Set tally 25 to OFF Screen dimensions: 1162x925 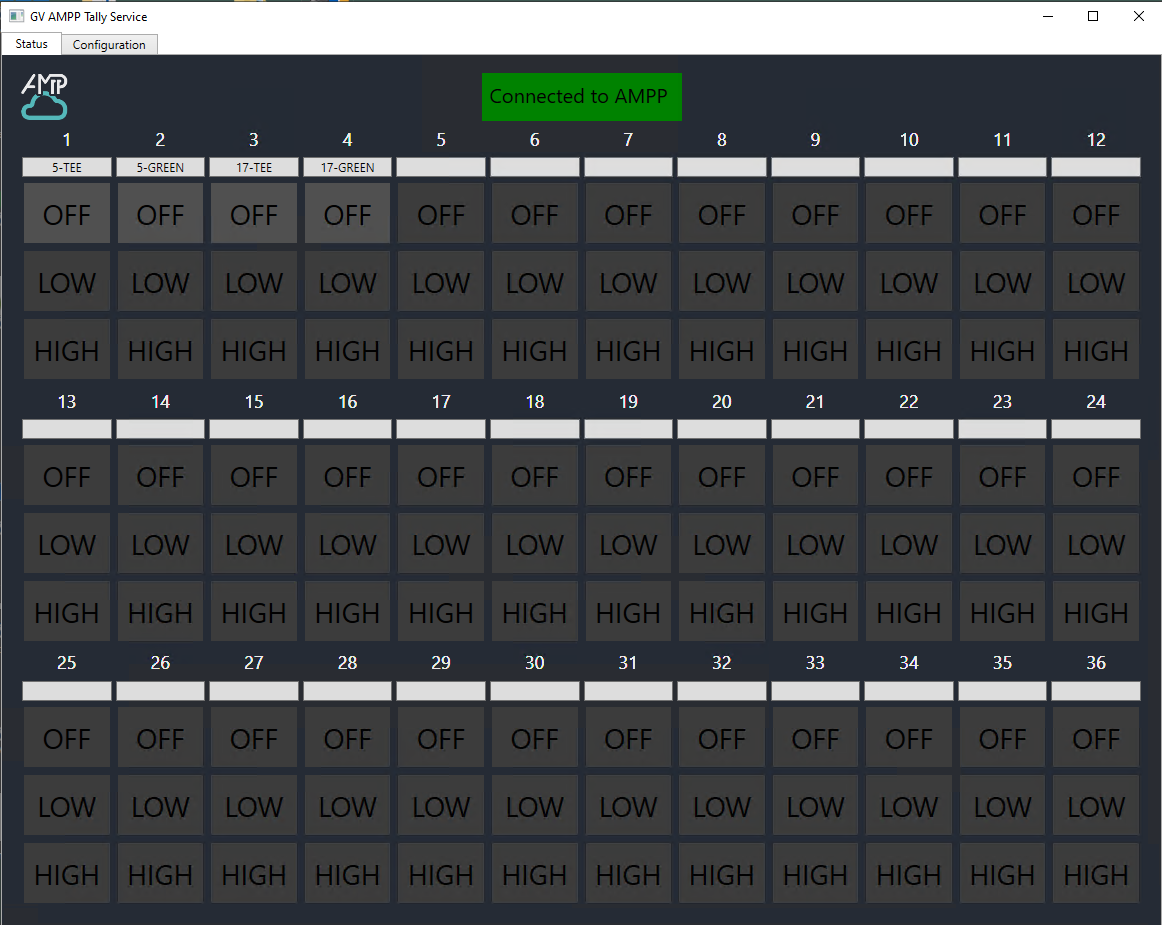[x=67, y=737]
